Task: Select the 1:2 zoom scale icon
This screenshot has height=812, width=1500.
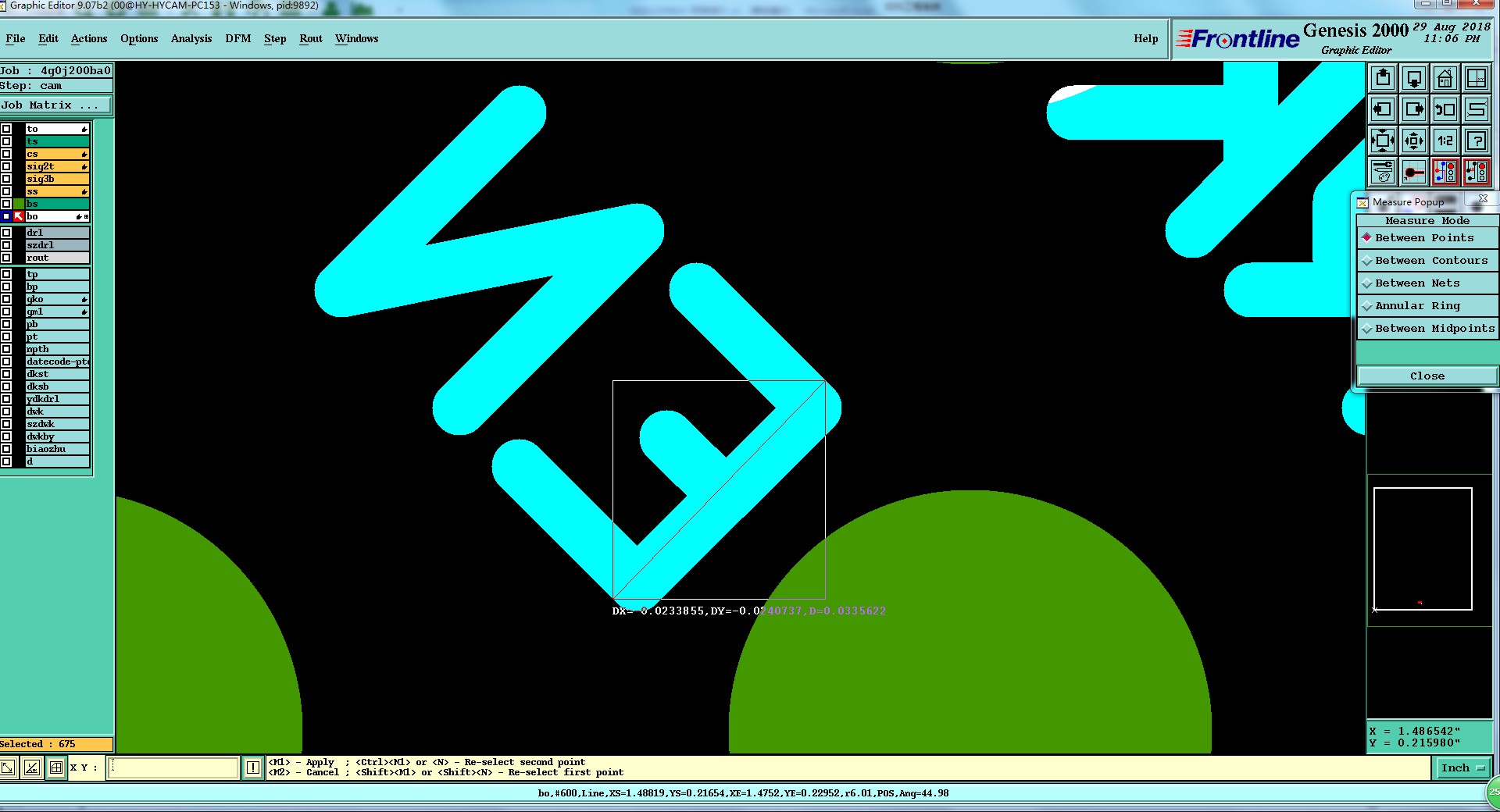Action: tap(1445, 141)
